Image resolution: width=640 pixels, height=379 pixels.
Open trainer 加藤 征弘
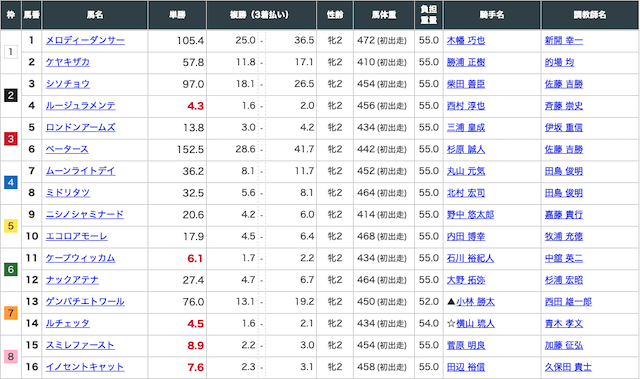coord(564,345)
